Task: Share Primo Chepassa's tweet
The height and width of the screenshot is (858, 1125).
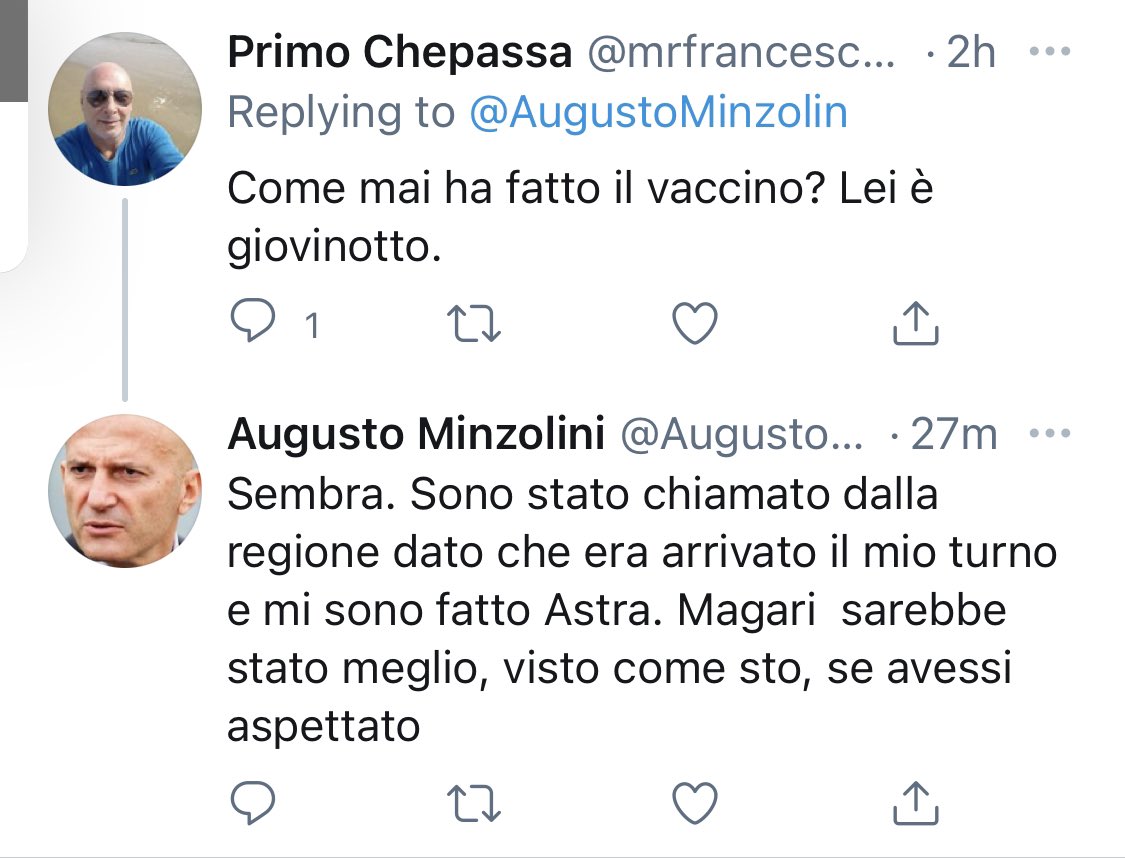Action: click(914, 322)
